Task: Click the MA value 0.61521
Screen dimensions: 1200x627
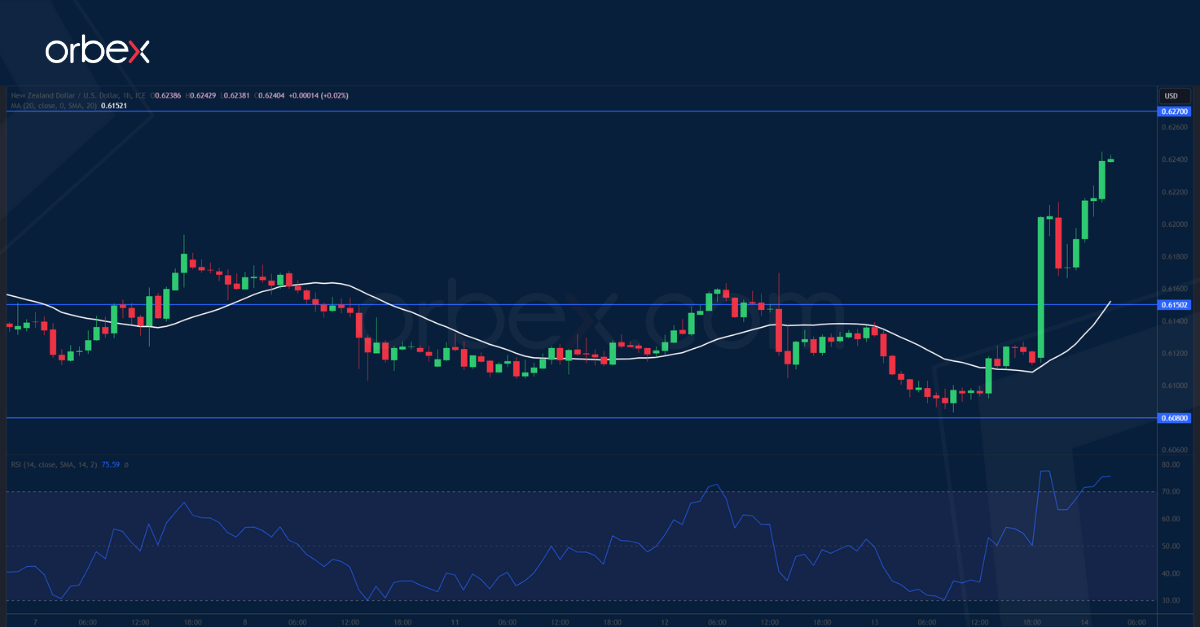Action: [113, 106]
